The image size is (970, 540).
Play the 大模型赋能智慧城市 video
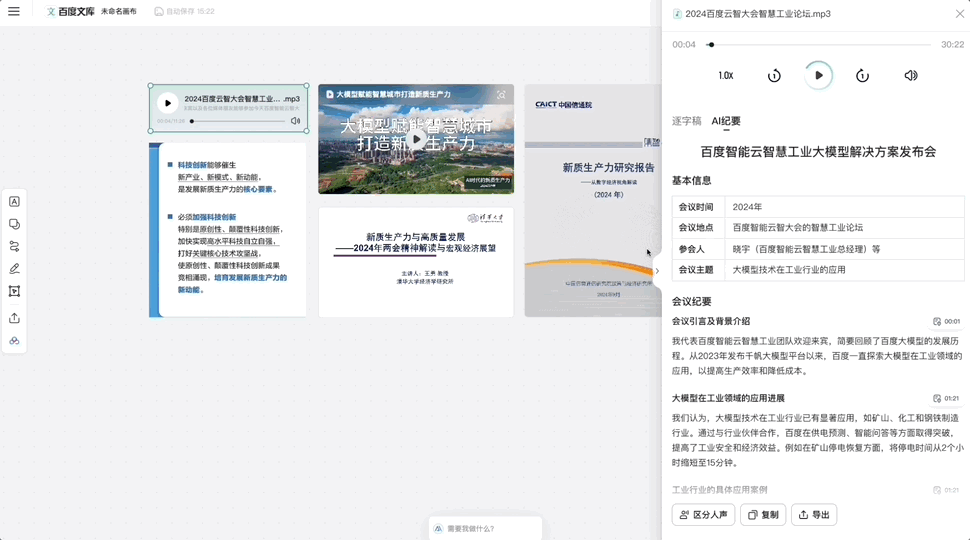click(416, 139)
